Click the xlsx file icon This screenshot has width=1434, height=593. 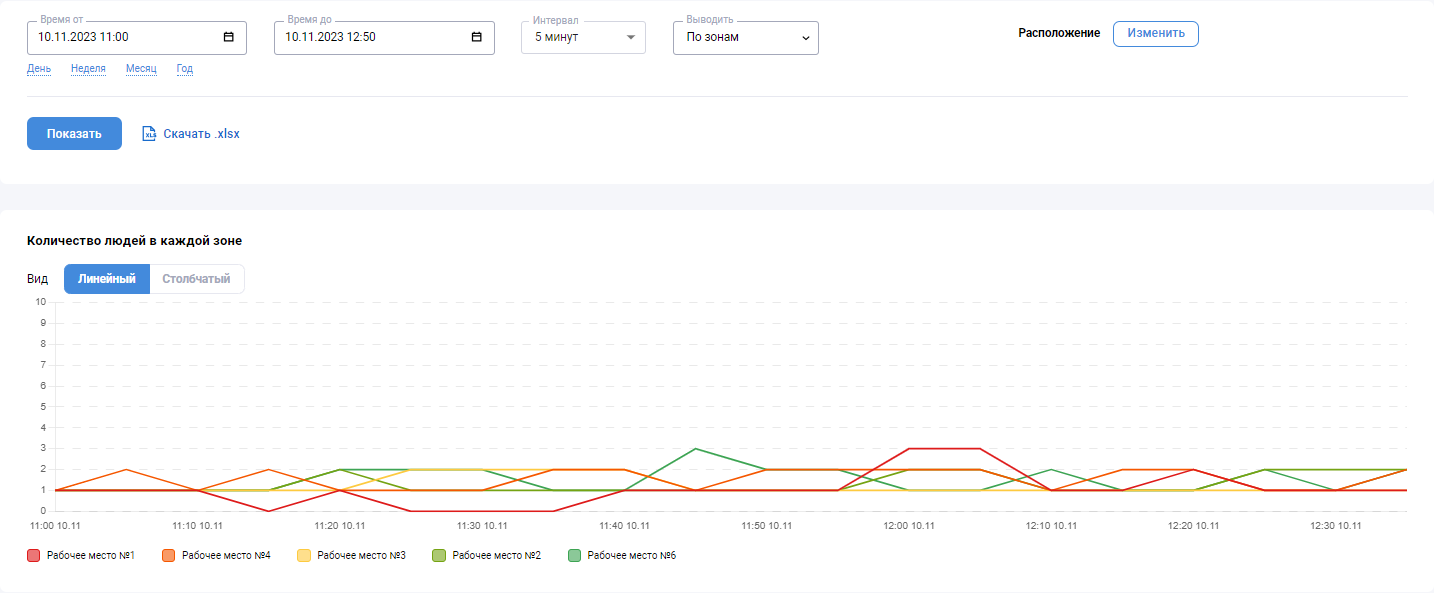click(149, 134)
